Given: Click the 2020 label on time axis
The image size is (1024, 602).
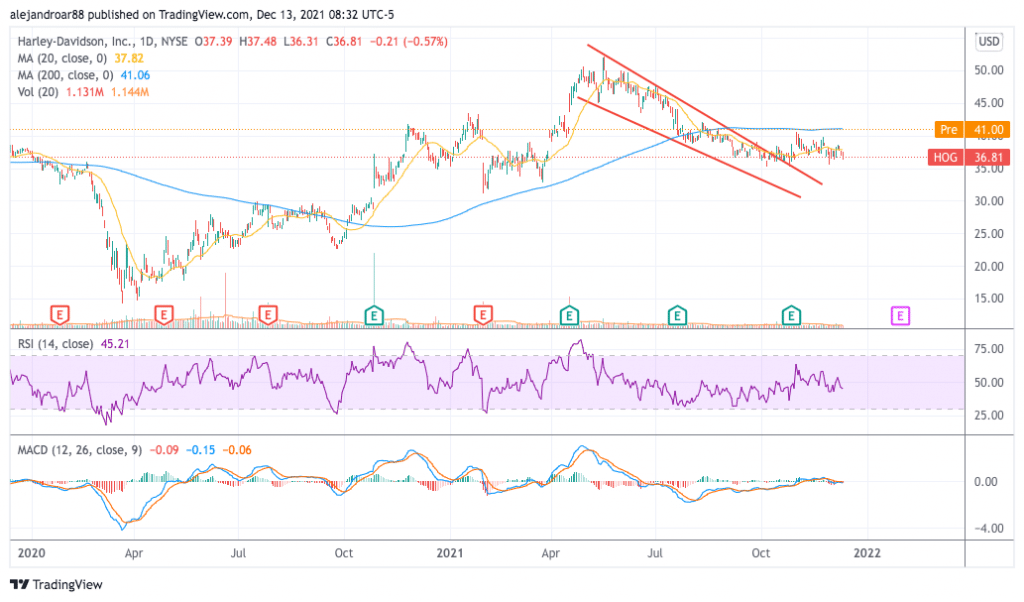Looking at the screenshot, I should tap(31, 553).
